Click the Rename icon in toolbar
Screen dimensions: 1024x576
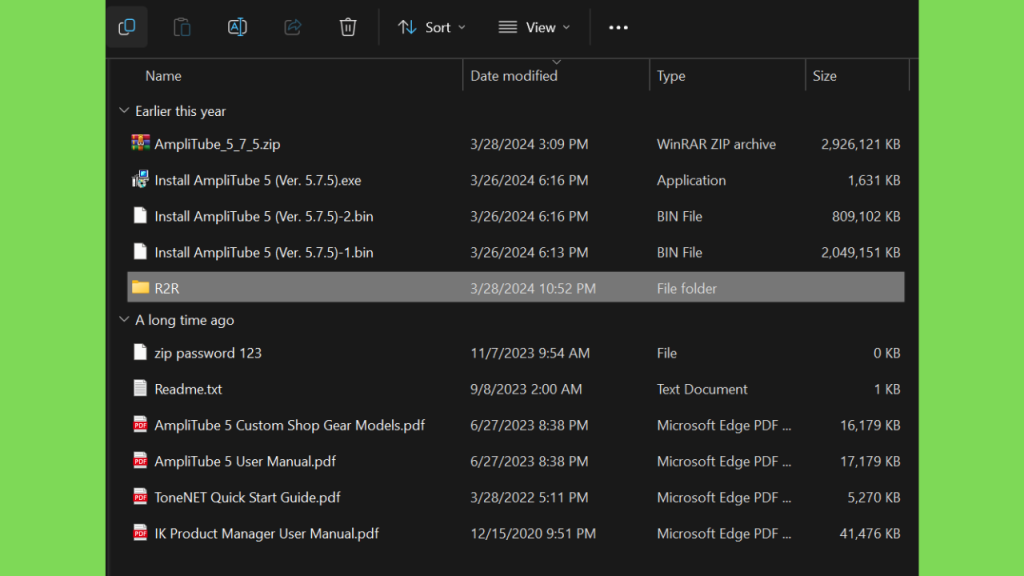pyautogui.click(x=237, y=27)
